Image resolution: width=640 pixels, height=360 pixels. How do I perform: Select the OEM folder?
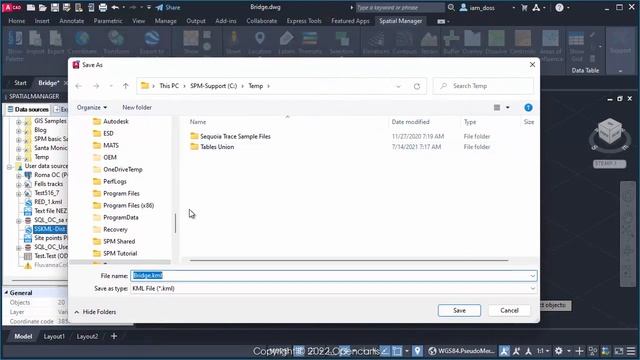click(x=105, y=157)
